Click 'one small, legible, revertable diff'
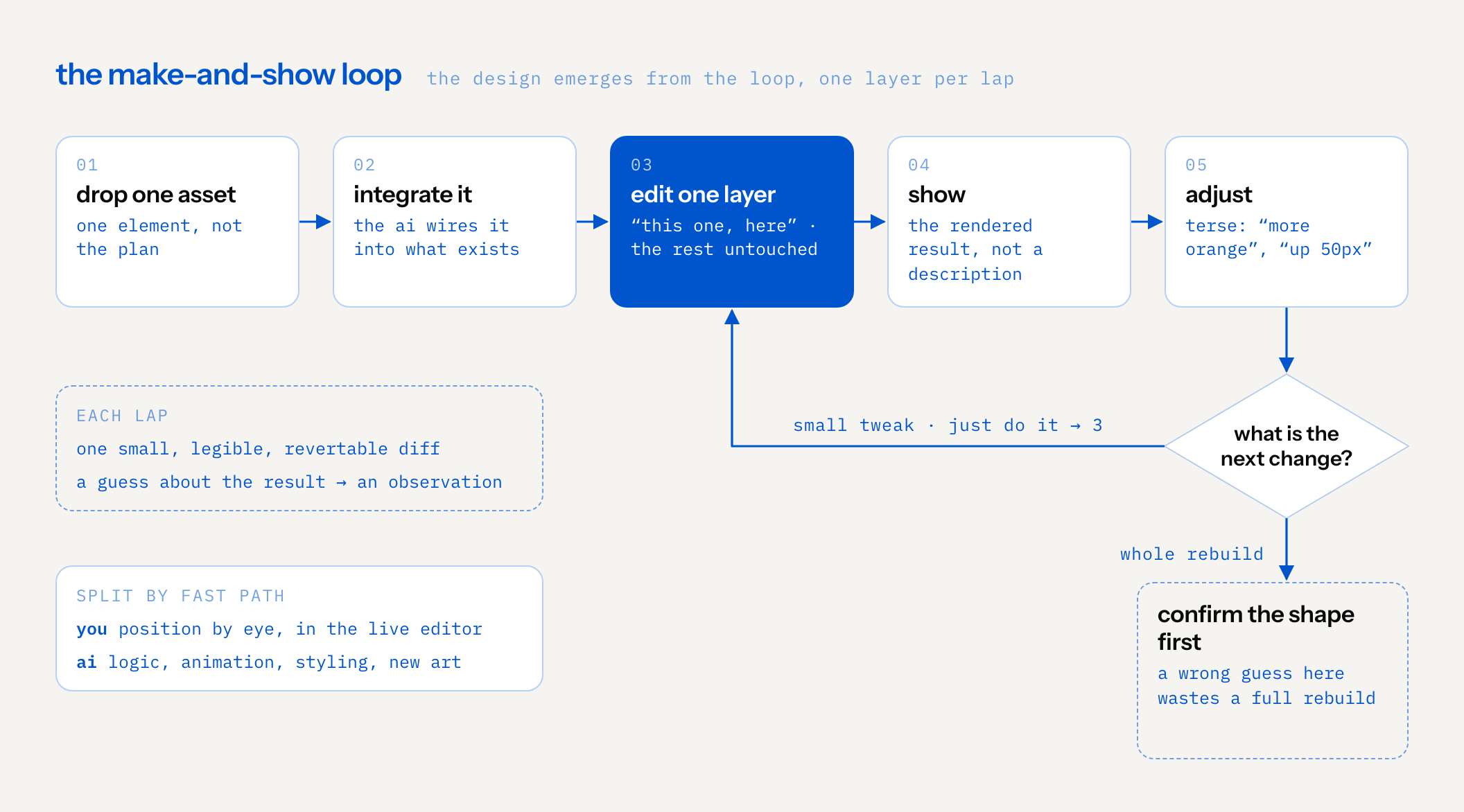The width and height of the screenshot is (1464, 812). (258, 449)
